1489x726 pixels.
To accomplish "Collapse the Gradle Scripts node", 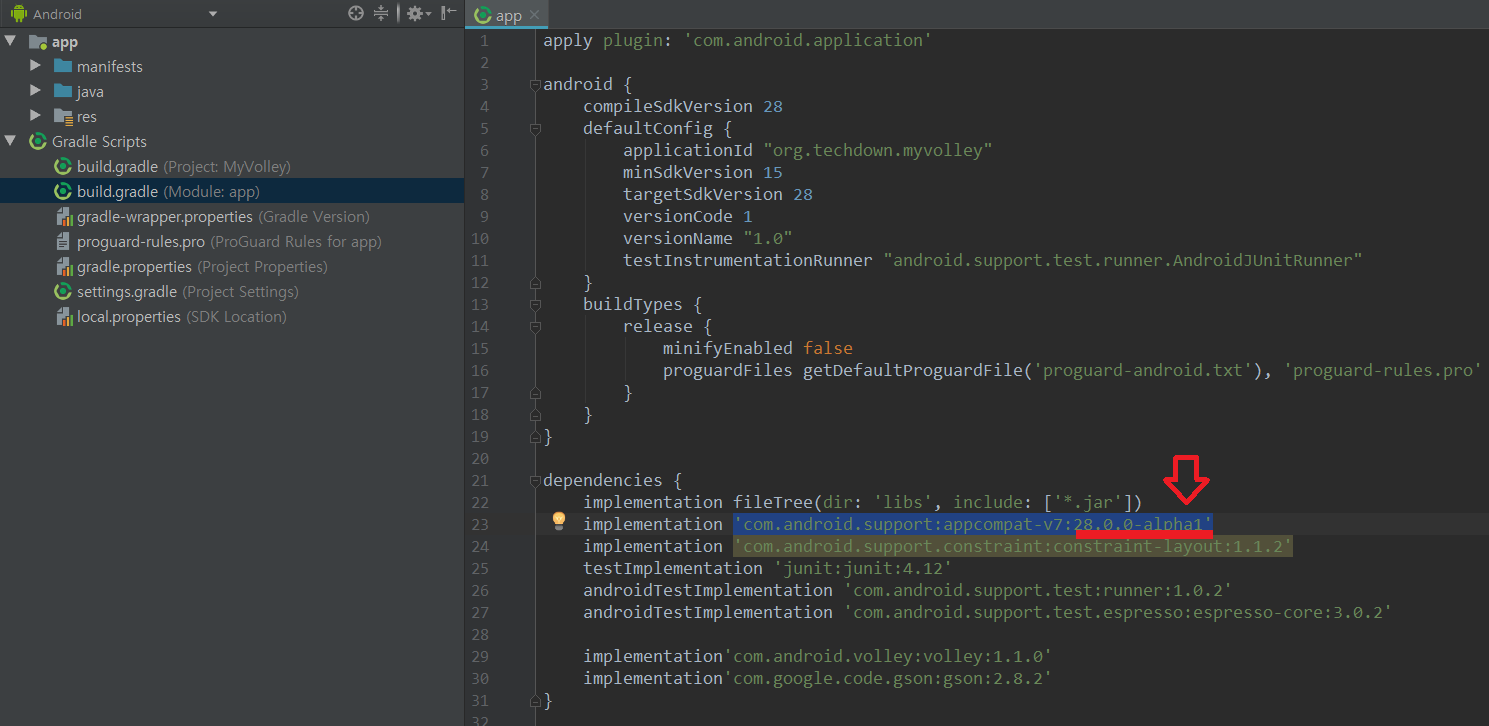I will (11, 141).
